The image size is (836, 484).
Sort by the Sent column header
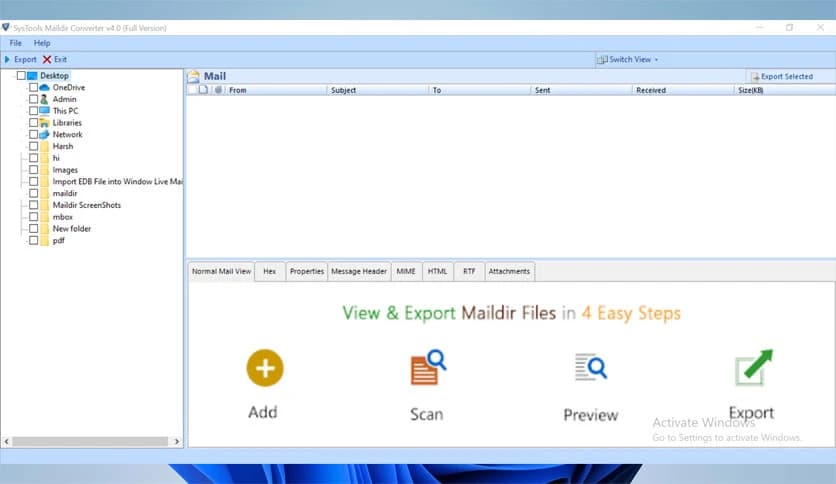click(581, 90)
